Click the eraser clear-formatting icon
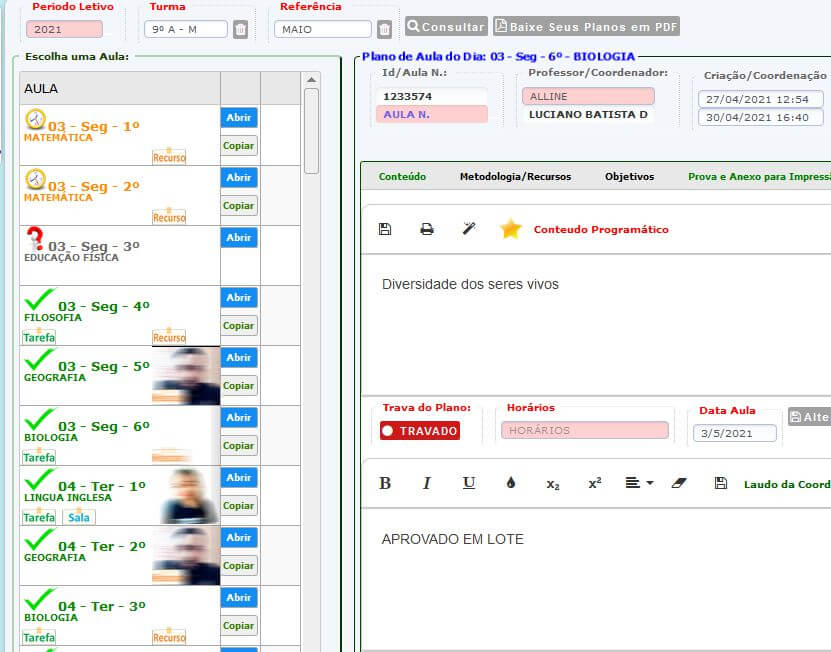831x652 pixels. tap(679, 483)
